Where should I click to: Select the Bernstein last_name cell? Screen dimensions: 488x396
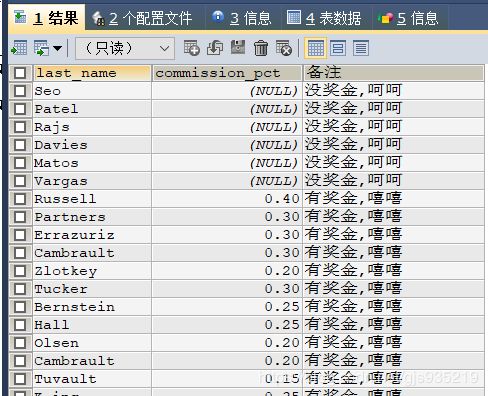pyautogui.click(x=92, y=307)
